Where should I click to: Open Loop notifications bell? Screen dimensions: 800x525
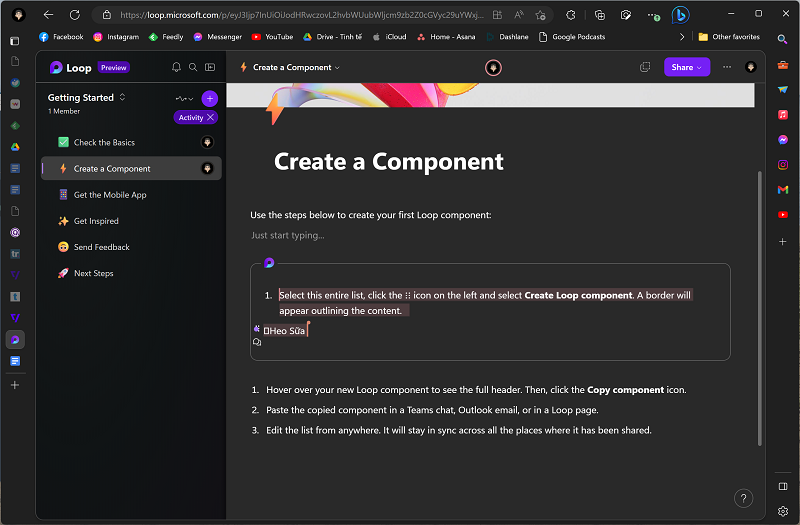click(x=176, y=67)
